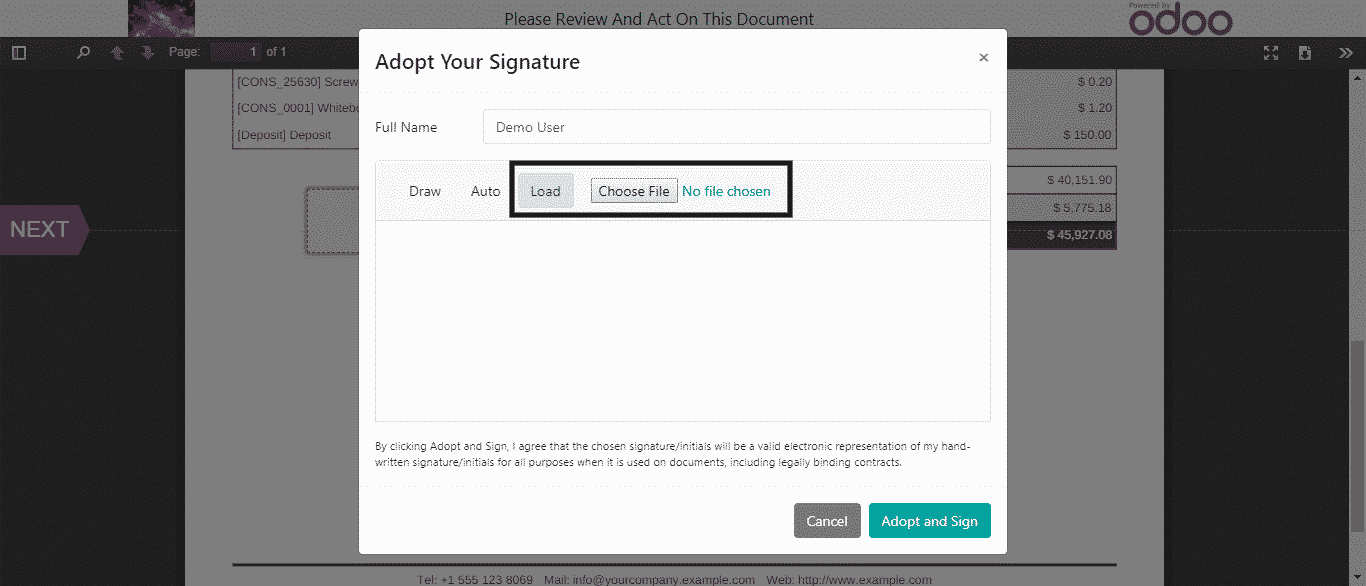Go to previous page arrow
The height and width of the screenshot is (586, 1366).
[x=117, y=52]
